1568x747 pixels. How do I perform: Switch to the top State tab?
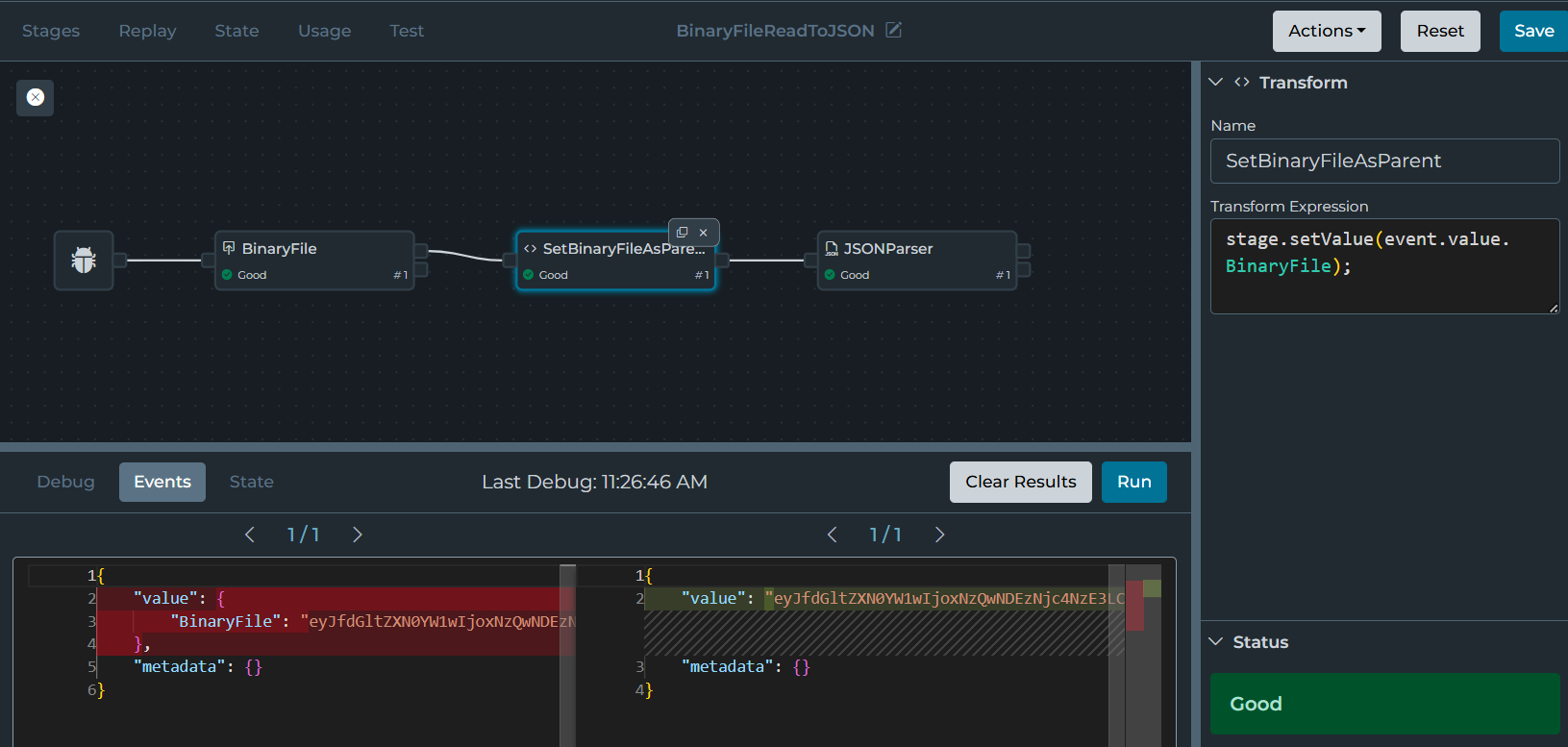pos(236,31)
